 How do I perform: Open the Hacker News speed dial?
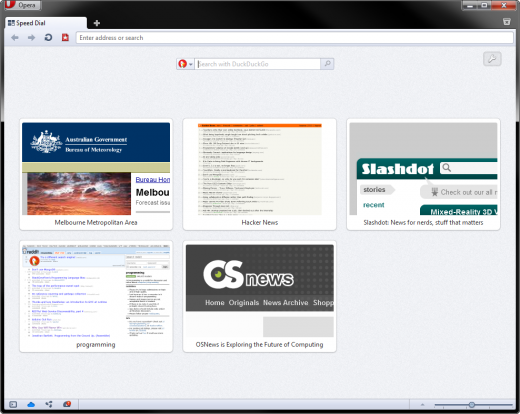click(260, 174)
